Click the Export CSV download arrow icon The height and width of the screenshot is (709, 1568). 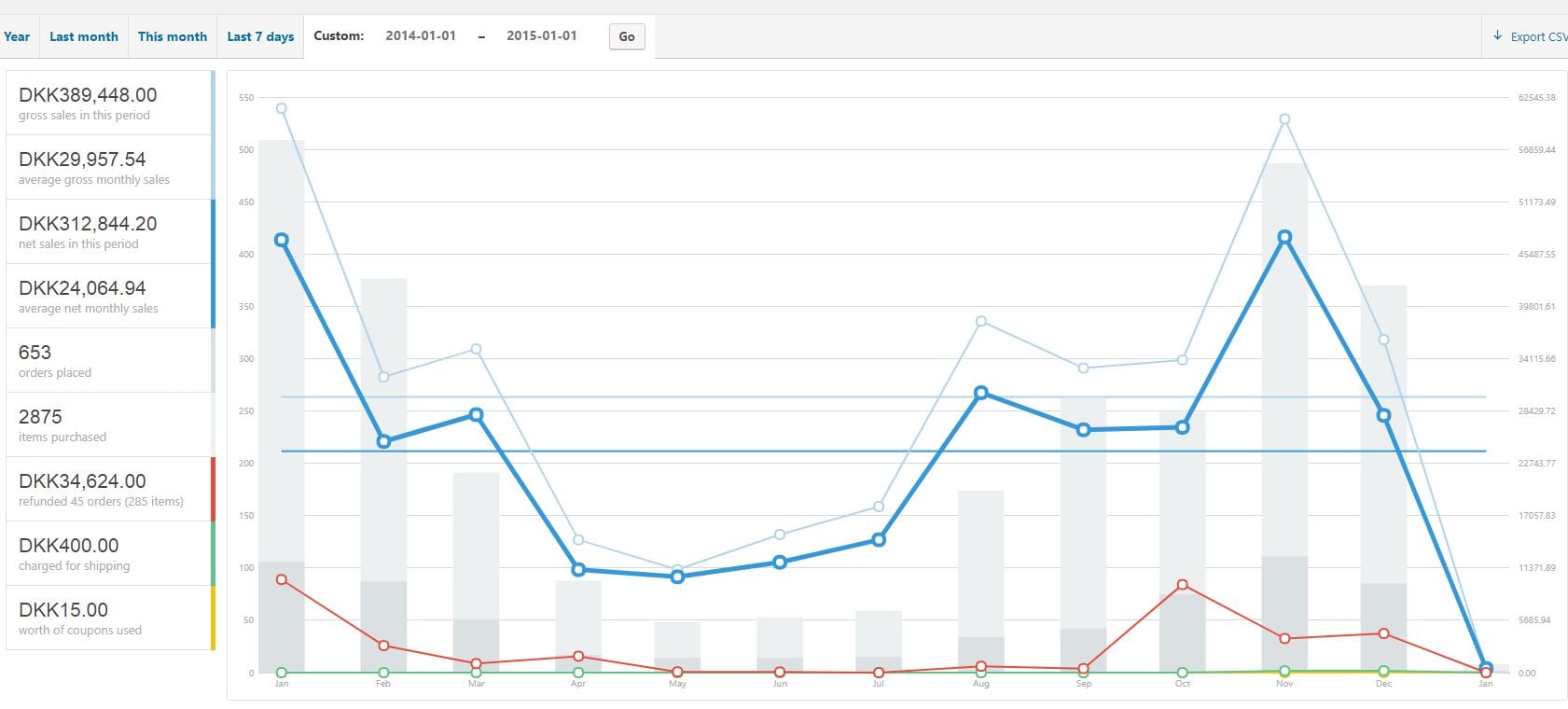1498,36
